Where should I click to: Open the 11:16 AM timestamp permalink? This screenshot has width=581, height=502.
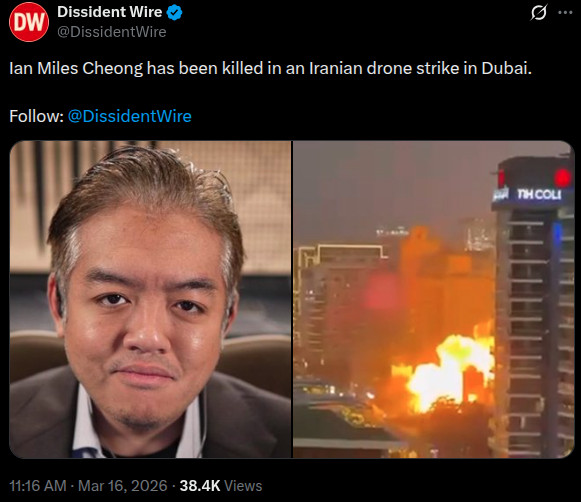click(x=37, y=486)
